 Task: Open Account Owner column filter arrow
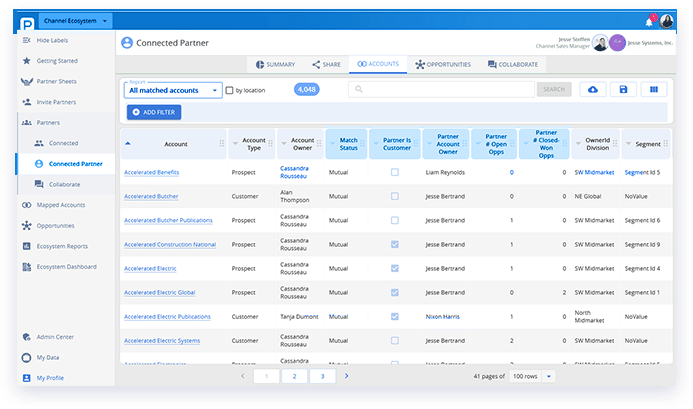(x=284, y=144)
